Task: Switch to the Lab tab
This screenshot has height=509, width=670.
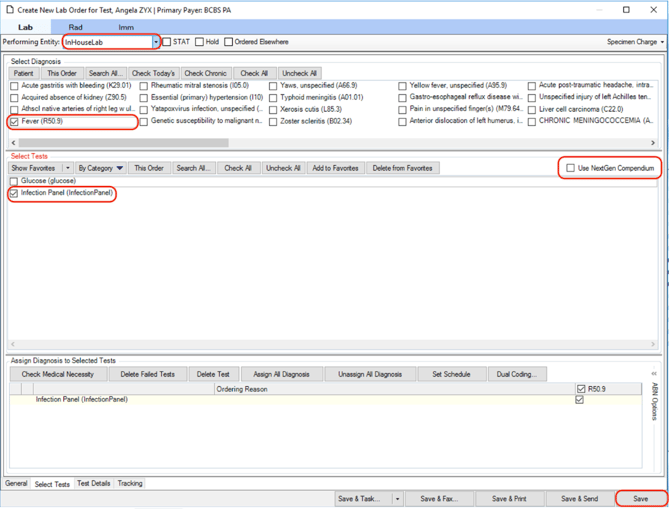Action: click(x=26, y=27)
